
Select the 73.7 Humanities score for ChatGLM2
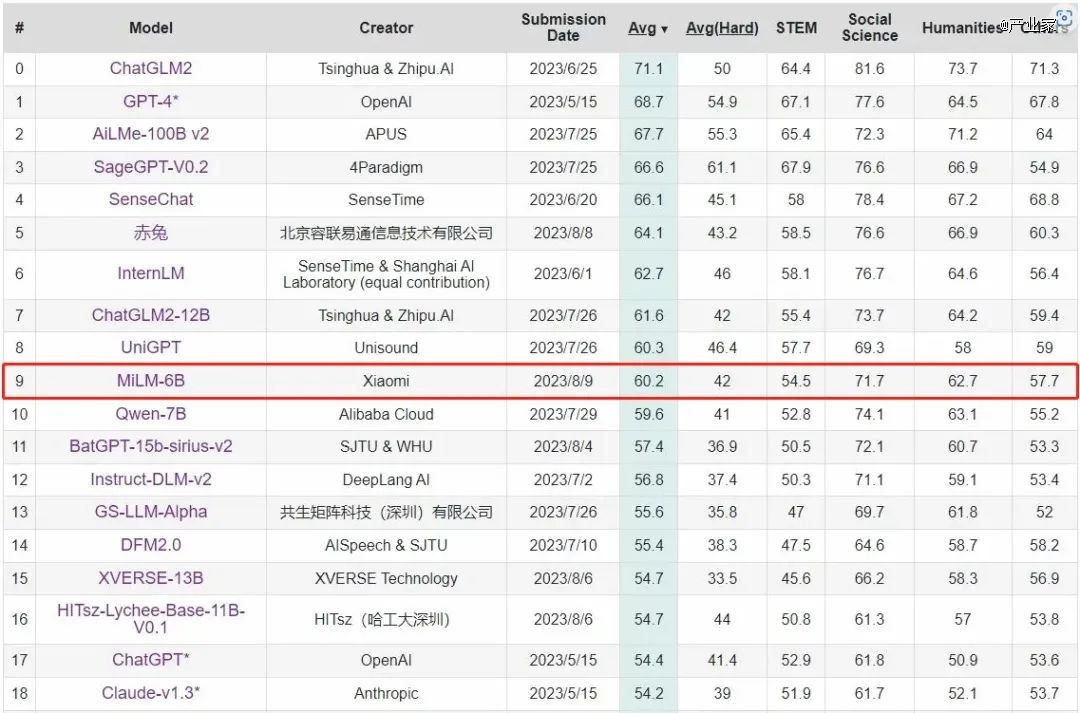pos(962,69)
